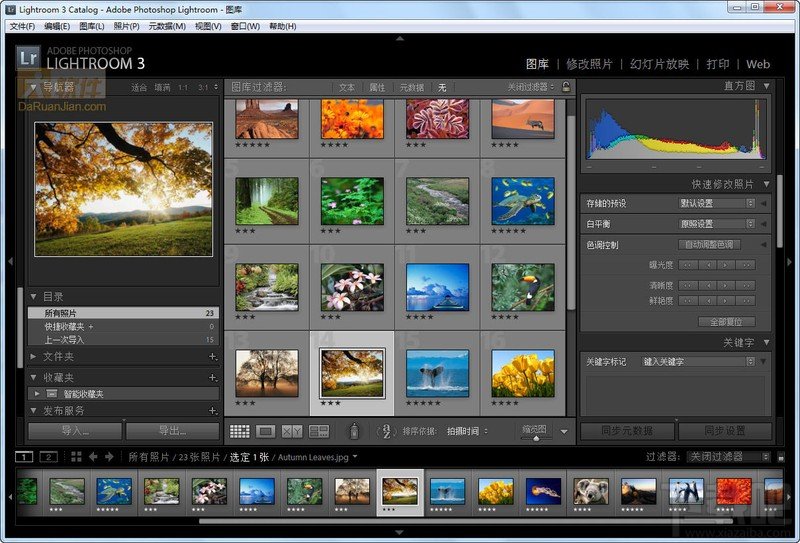This screenshot has width=800, height=543.
Task: Toggle the a-z sort direction icon
Action: point(387,431)
